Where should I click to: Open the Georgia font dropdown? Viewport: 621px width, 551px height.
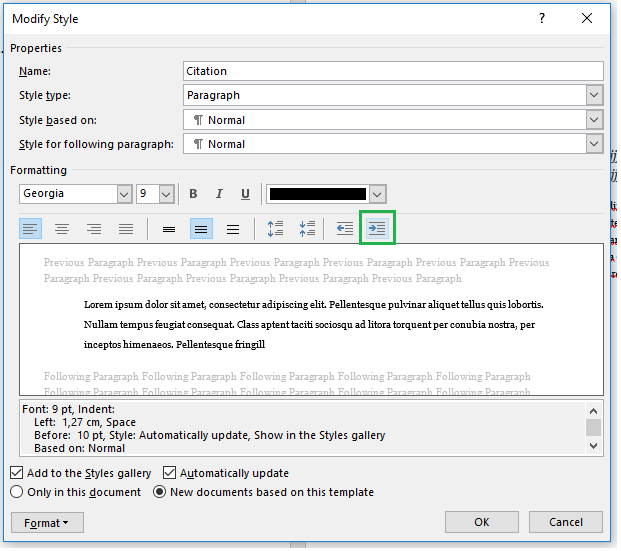[x=124, y=194]
